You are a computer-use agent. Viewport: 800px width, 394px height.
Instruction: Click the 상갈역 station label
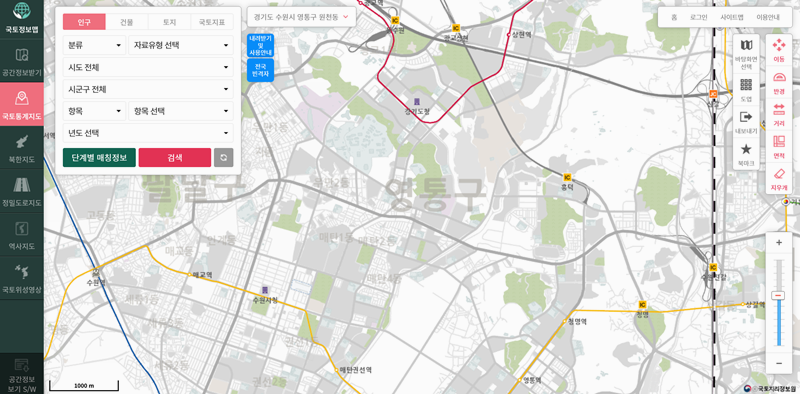(756, 305)
